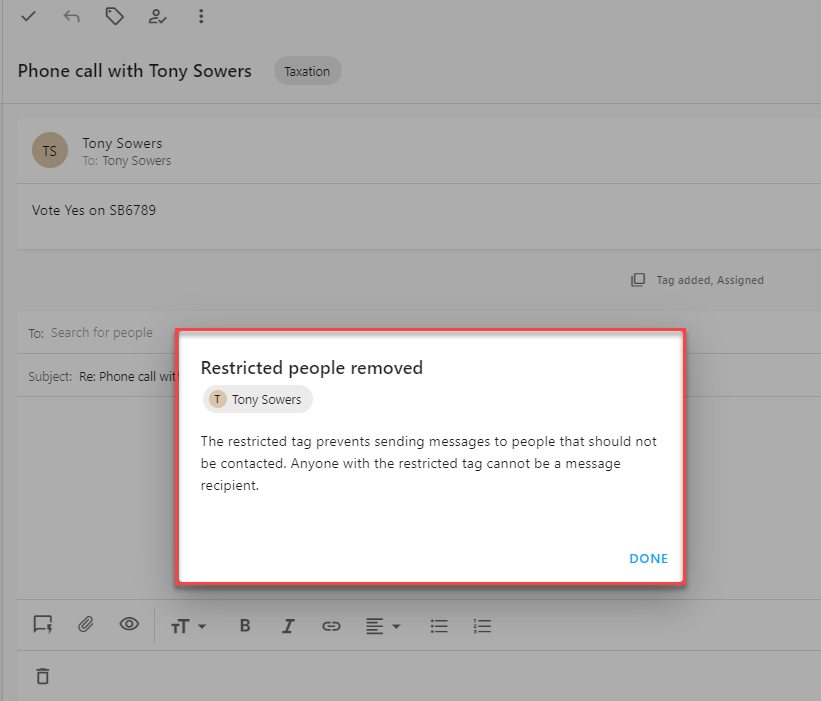The height and width of the screenshot is (701, 821).
Task: Toggle bold formatting
Action: 245,626
